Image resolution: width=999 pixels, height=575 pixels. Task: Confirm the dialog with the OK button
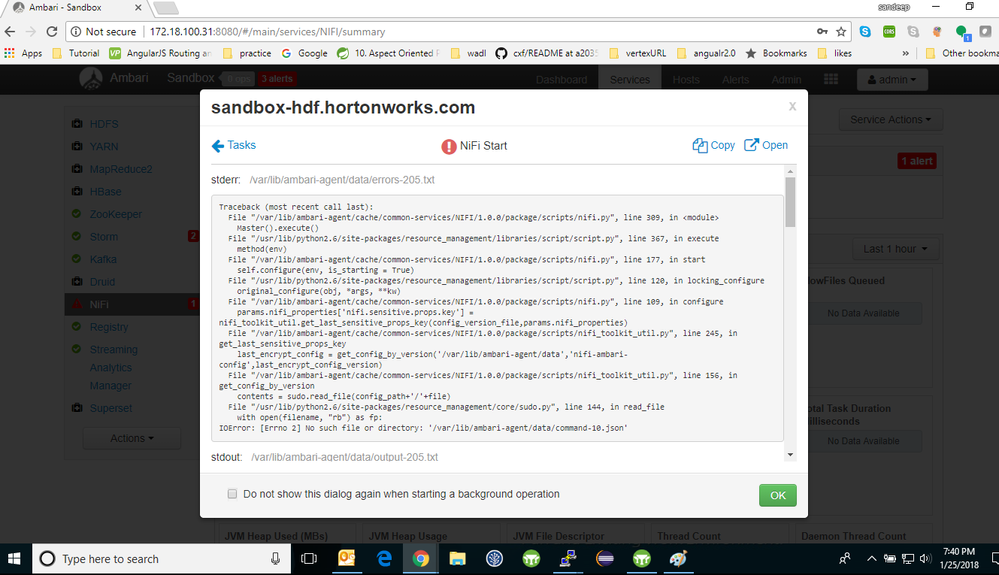tap(777, 495)
